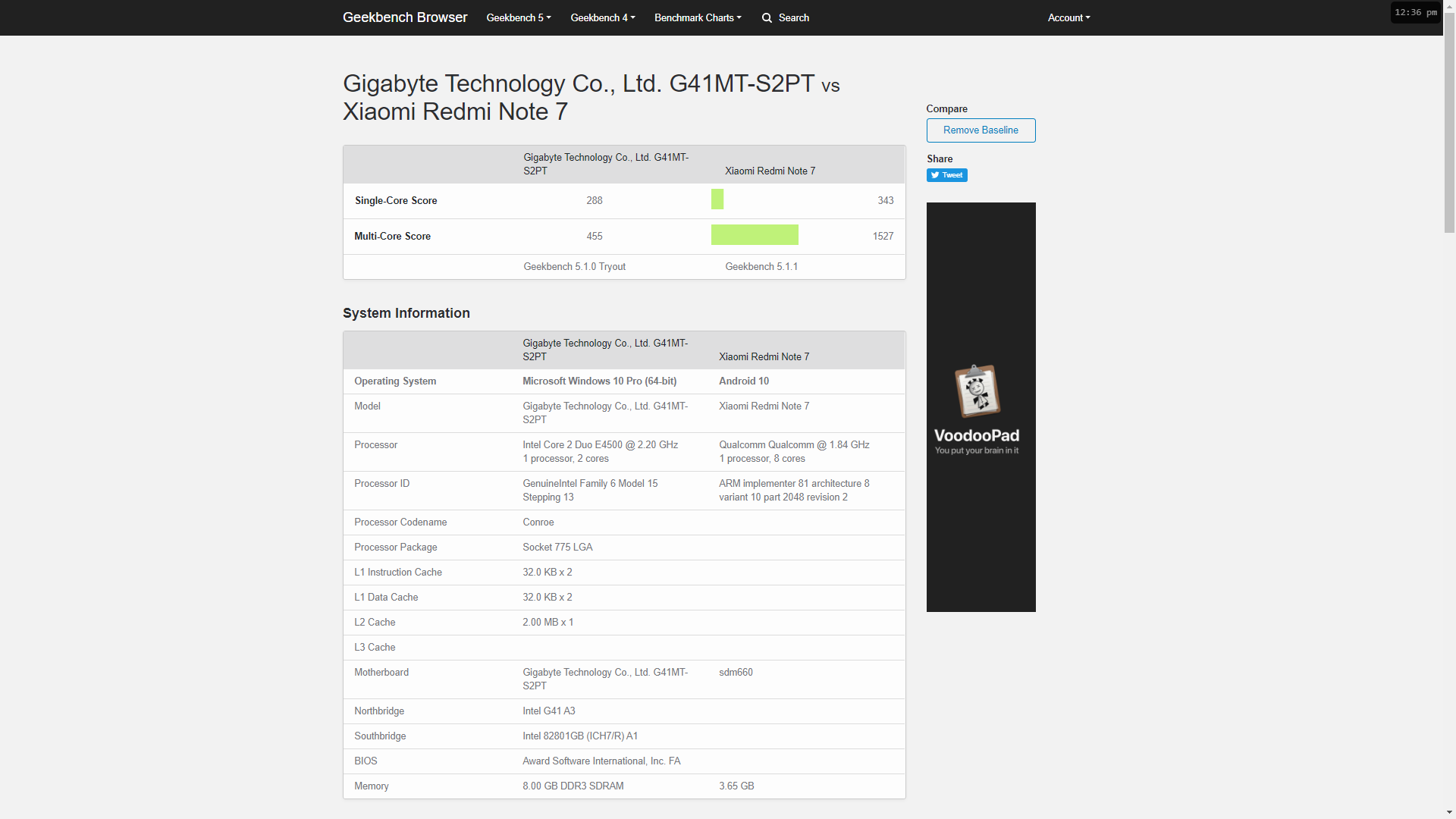Select the Multi-Core Score label
1456x819 pixels.
pos(392,237)
